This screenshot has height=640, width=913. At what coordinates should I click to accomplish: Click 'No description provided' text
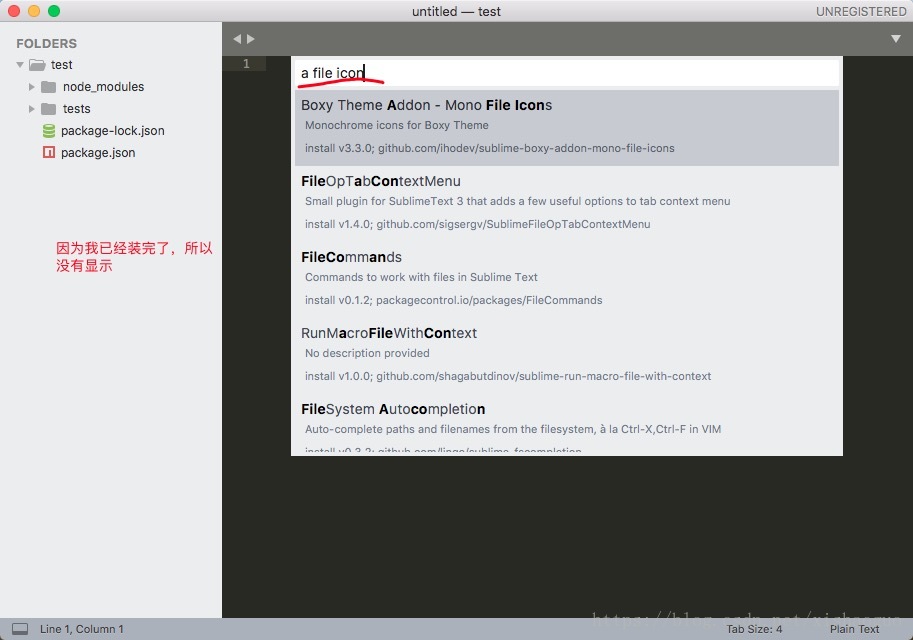[x=367, y=353]
